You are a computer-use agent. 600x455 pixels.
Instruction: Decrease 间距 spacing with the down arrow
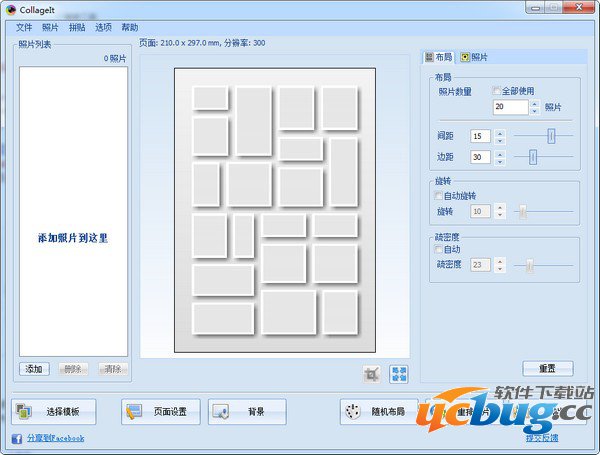click(x=500, y=140)
